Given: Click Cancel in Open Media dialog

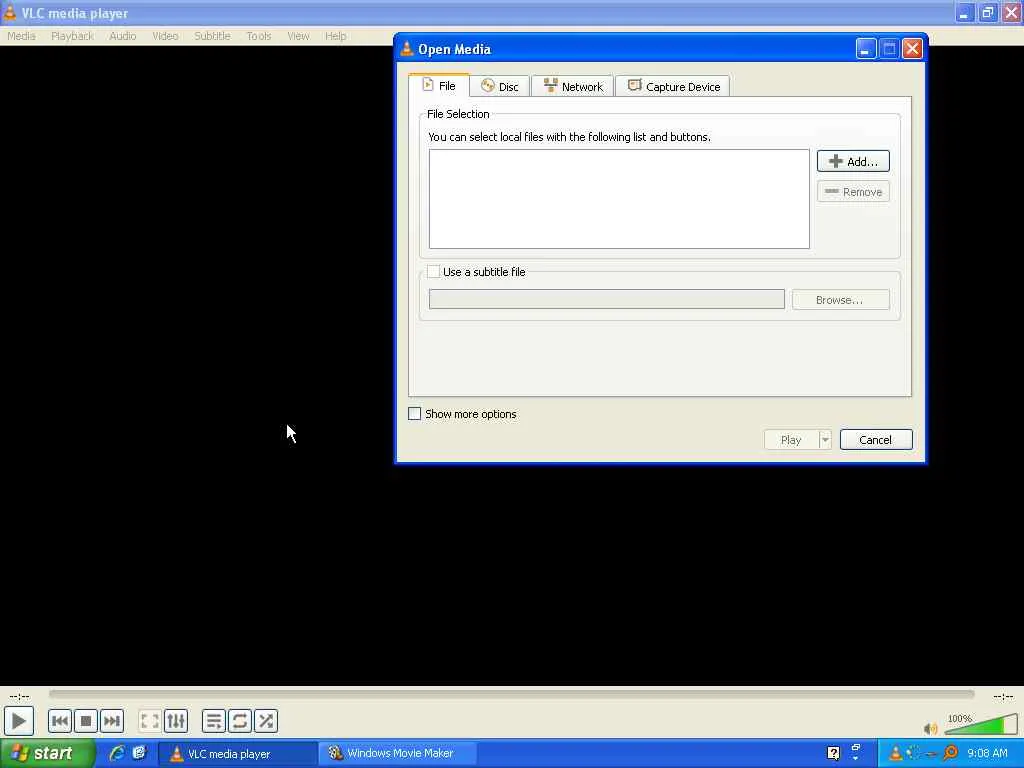Looking at the screenshot, I should [876, 440].
